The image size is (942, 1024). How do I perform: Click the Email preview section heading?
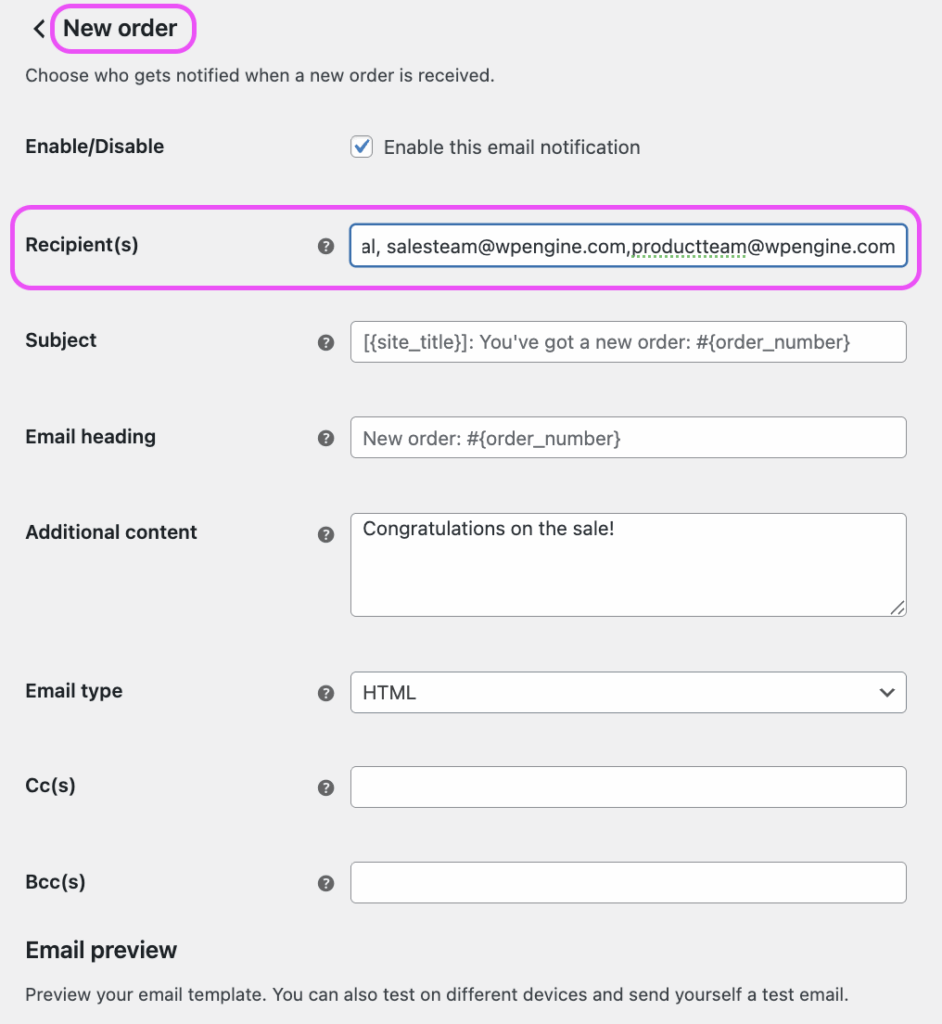click(101, 950)
